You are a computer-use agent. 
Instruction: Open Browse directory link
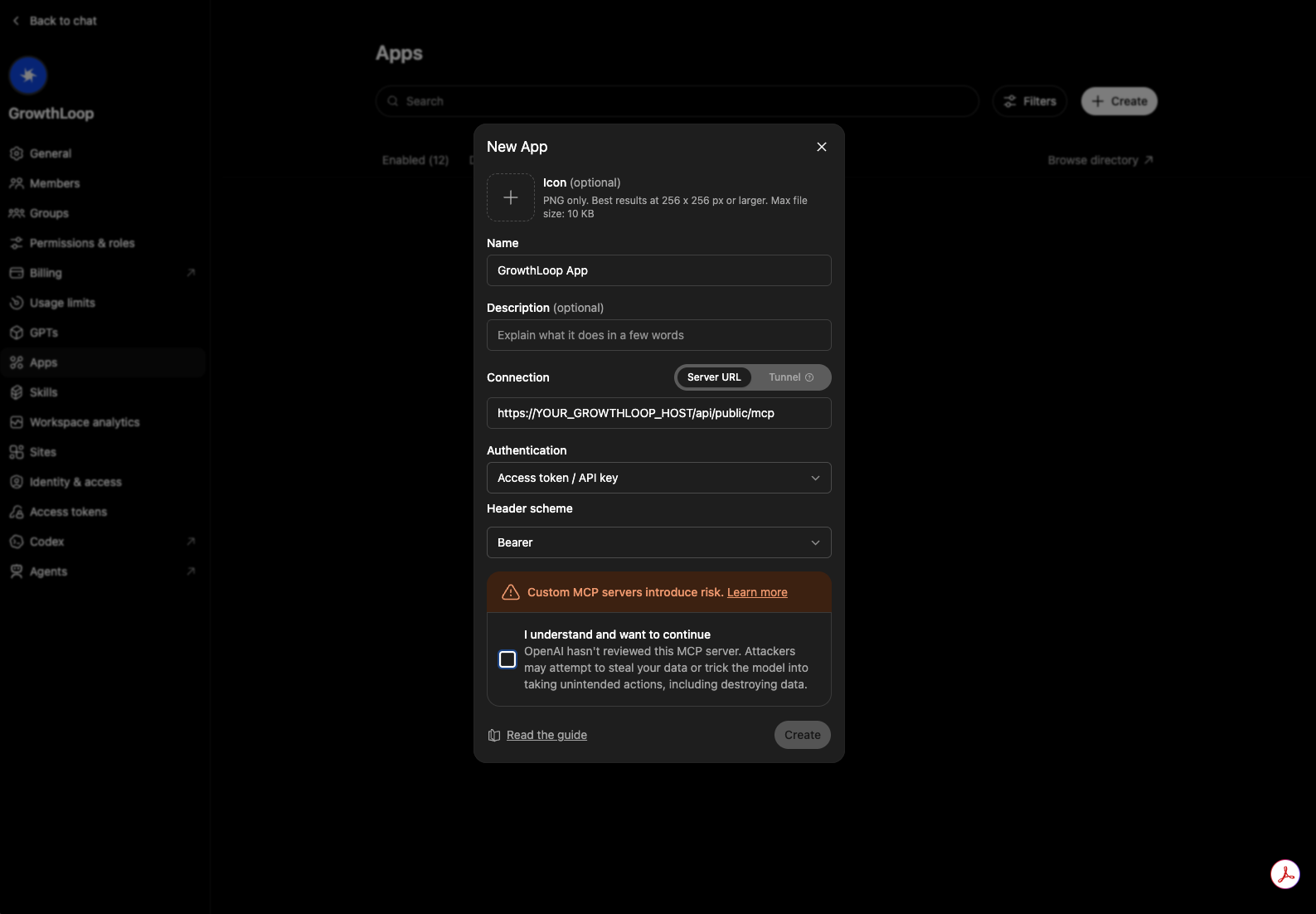(1100, 160)
